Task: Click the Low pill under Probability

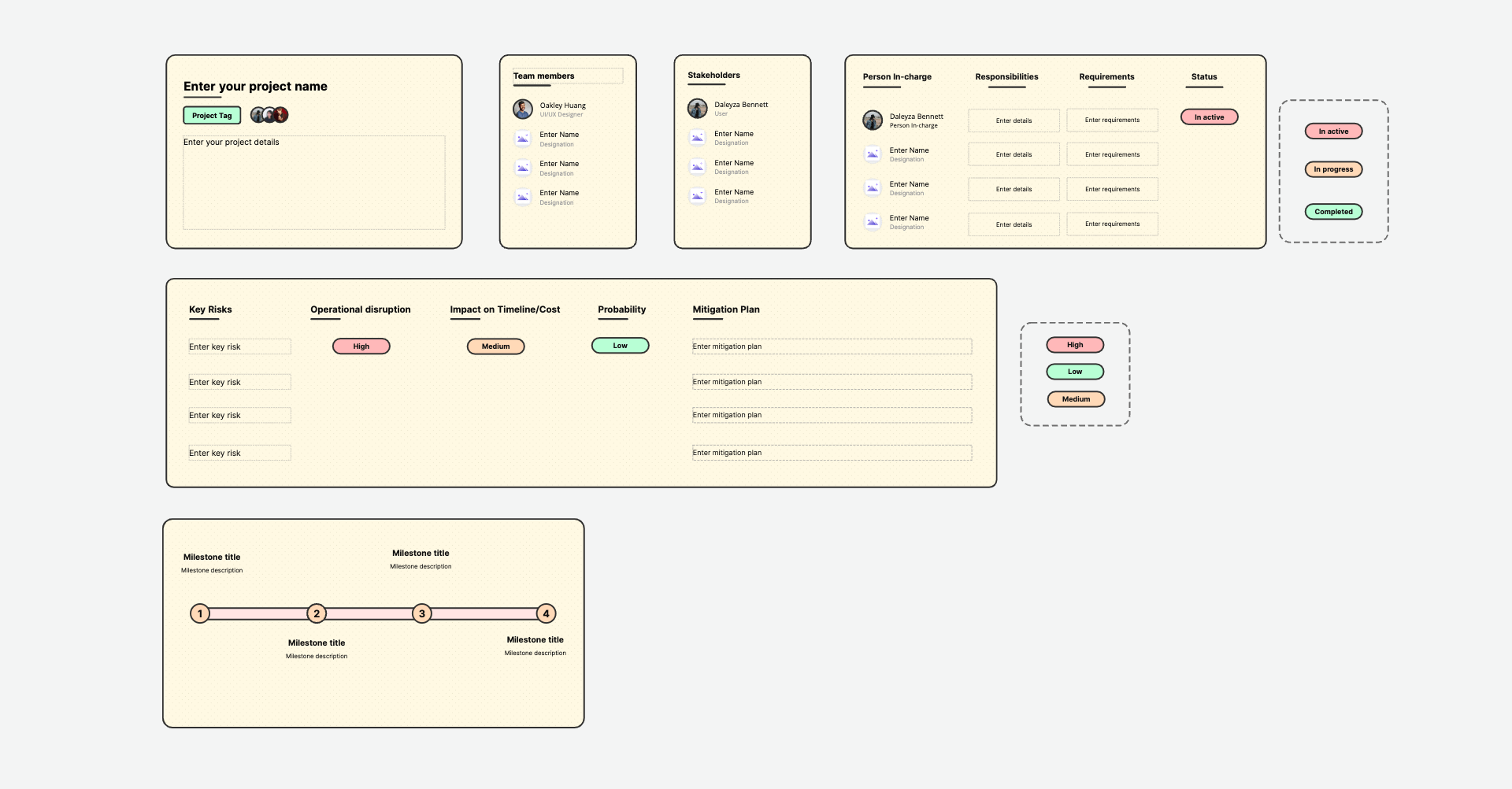Action: [x=620, y=346]
